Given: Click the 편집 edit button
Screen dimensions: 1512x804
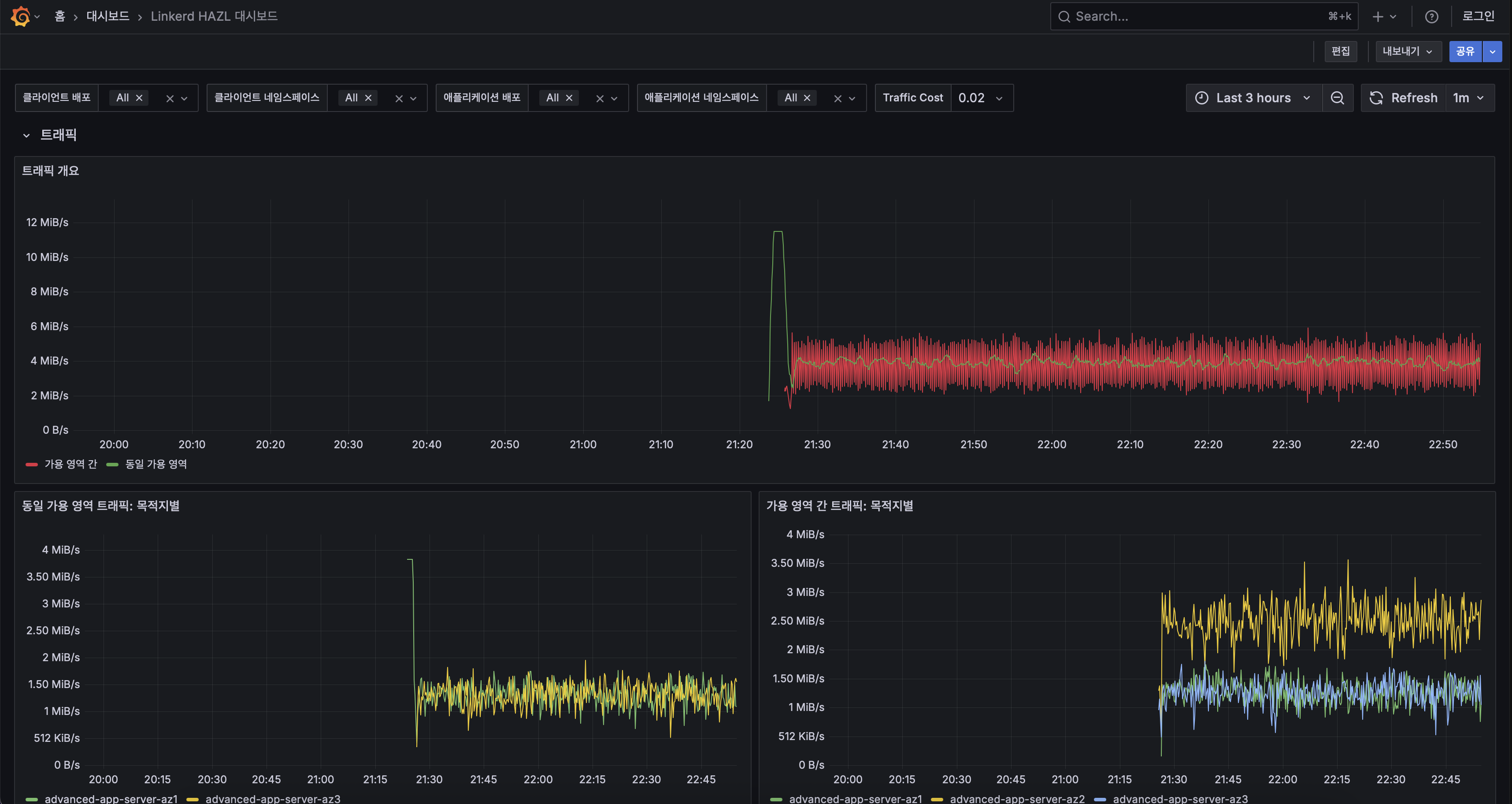Looking at the screenshot, I should [1340, 52].
